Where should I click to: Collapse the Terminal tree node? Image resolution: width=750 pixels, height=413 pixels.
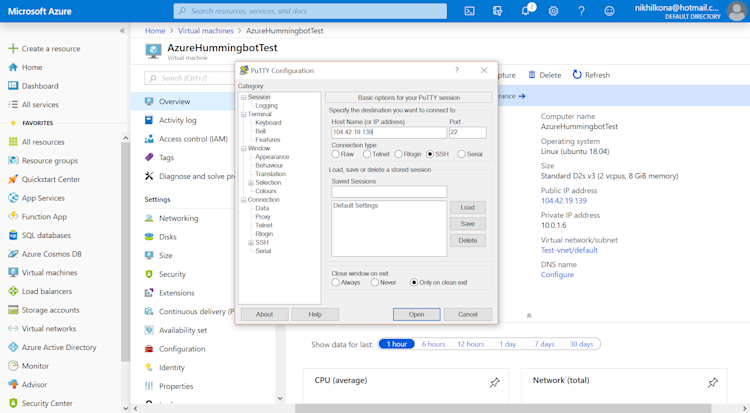pyautogui.click(x=243, y=114)
